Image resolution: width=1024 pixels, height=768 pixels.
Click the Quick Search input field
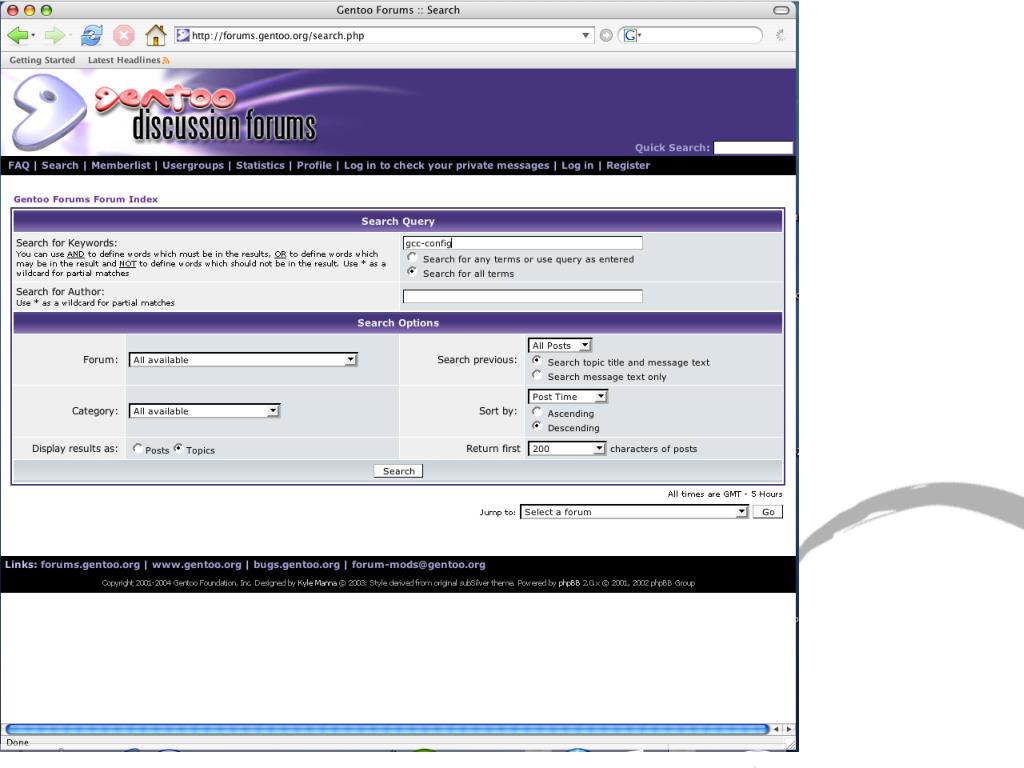(x=753, y=148)
